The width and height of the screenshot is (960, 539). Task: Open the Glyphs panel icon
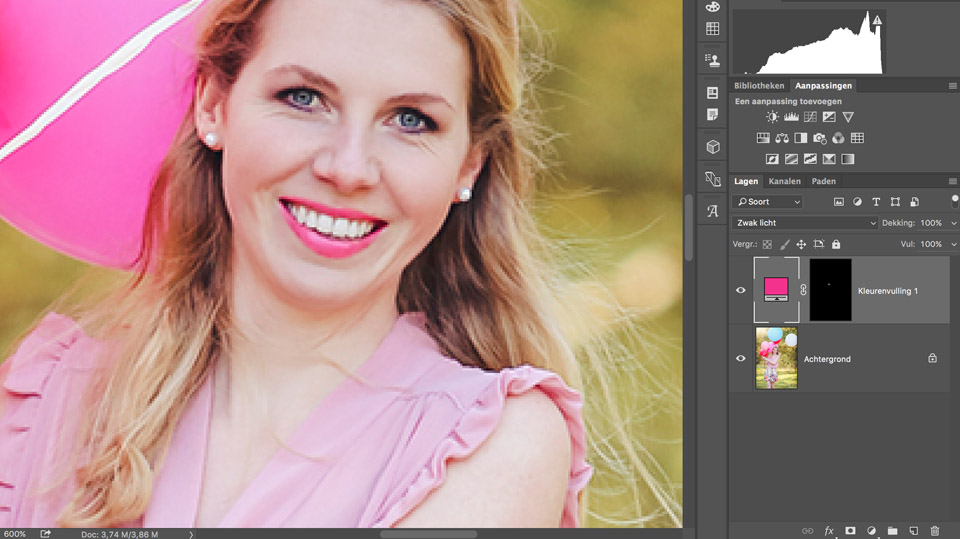(713, 211)
